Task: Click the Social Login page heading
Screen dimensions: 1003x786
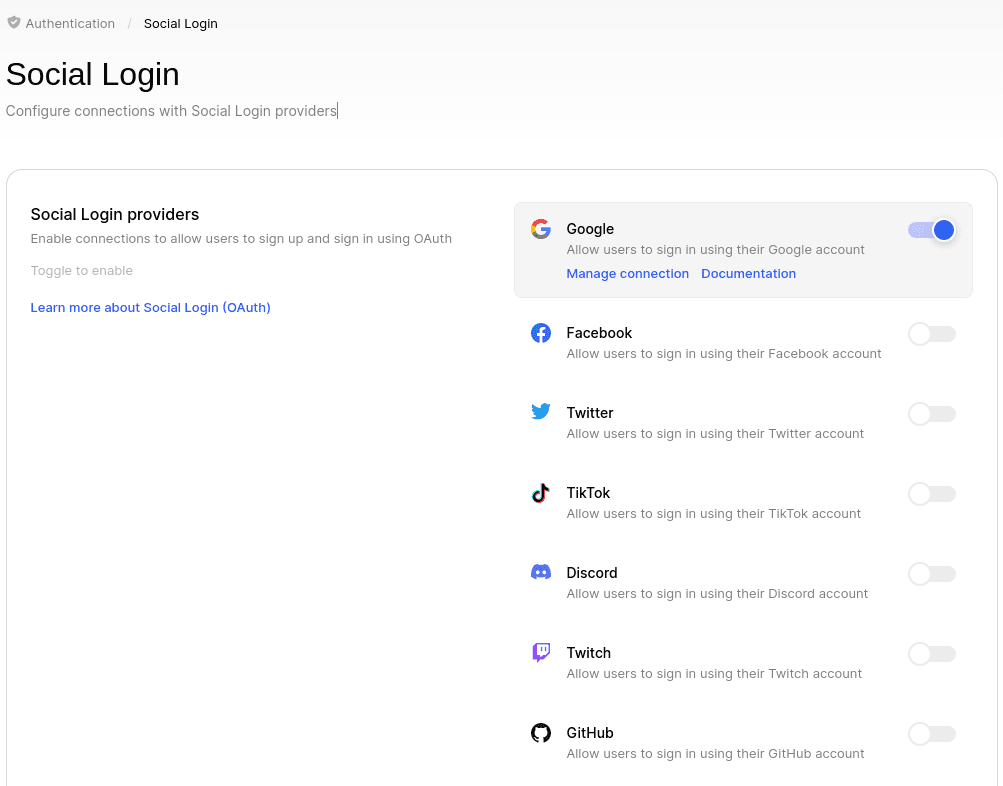Action: pyautogui.click(x=92, y=74)
